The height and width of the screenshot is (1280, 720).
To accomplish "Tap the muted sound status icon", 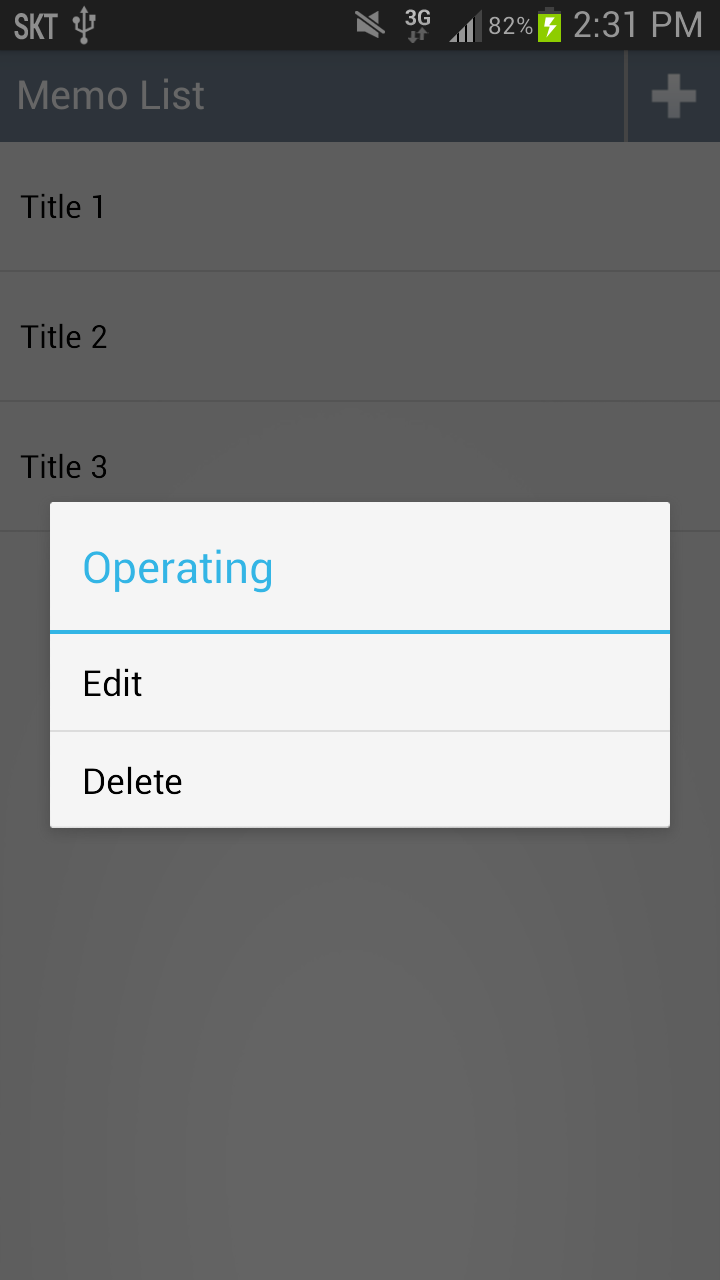I will click(x=370, y=25).
